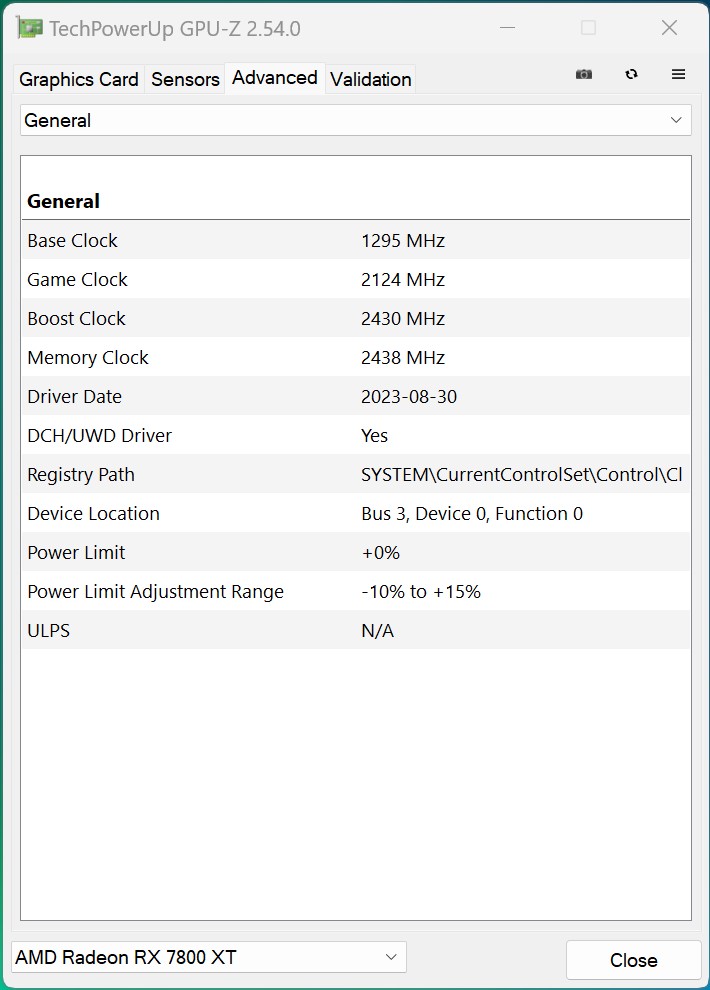710x990 pixels.
Task: Maximize the GPU-Z window
Action: (588, 28)
